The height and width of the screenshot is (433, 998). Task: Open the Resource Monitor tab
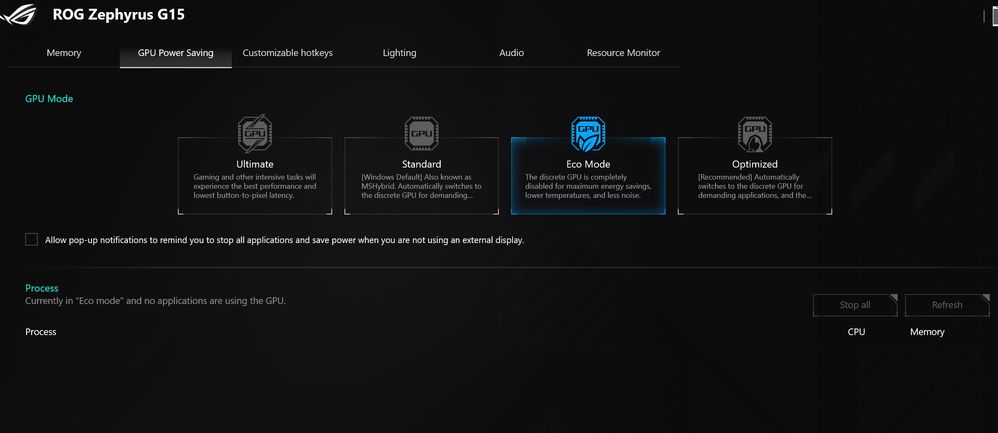coord(624,53)
